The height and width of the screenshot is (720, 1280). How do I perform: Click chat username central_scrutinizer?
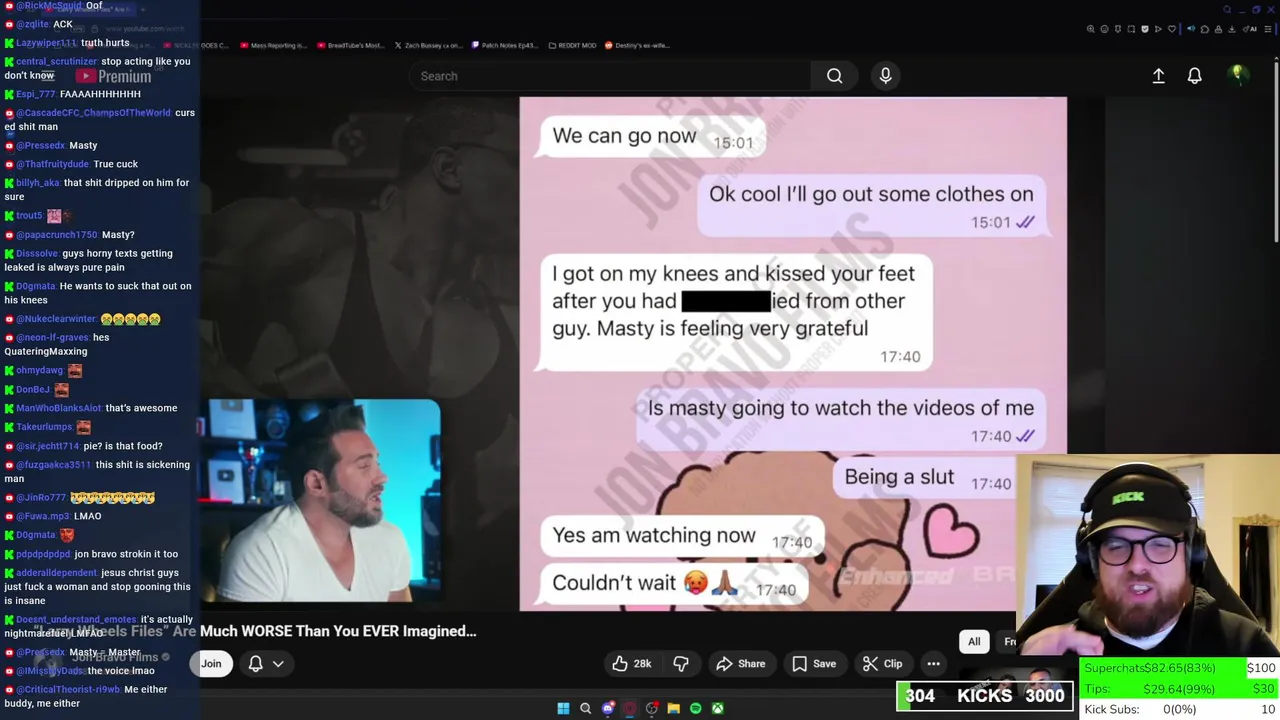(55, 61)
